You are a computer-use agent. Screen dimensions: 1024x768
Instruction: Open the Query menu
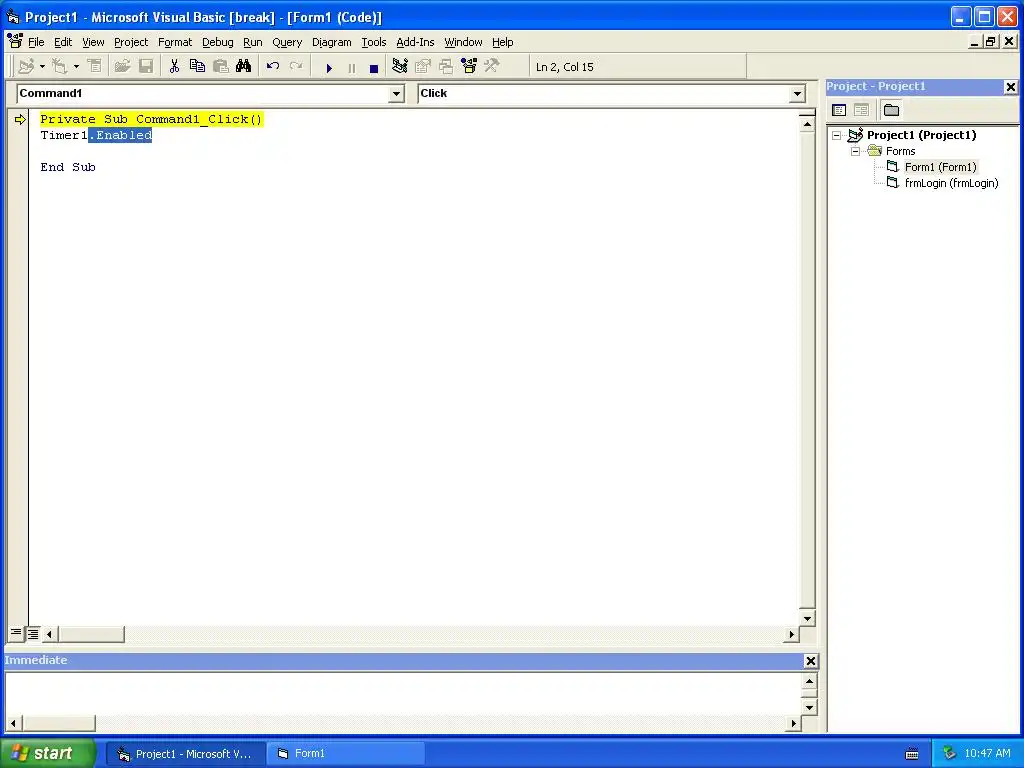point(287,42)
